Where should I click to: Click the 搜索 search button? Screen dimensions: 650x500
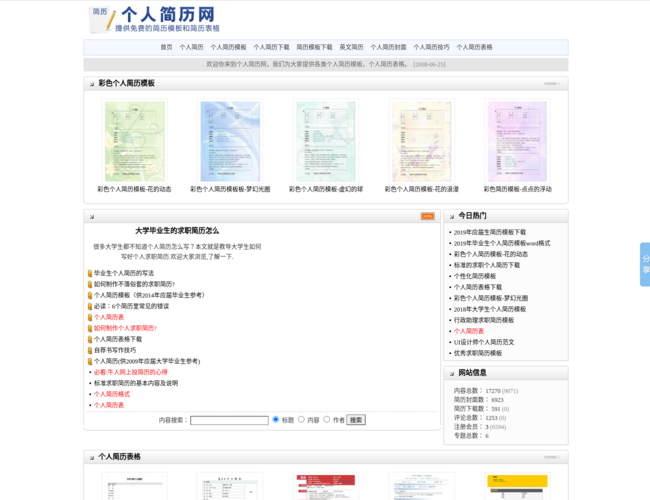pyautogui.click(x=356, y=420)
